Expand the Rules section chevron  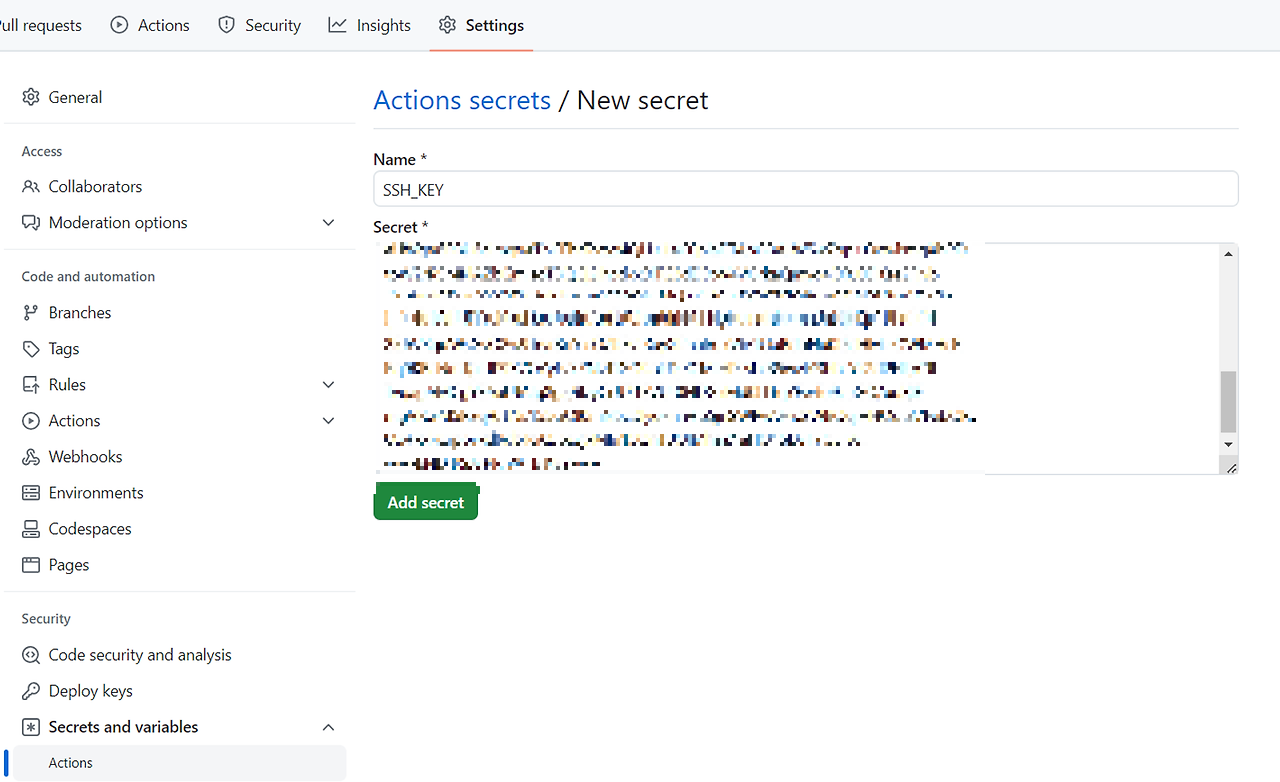[328, 385]
